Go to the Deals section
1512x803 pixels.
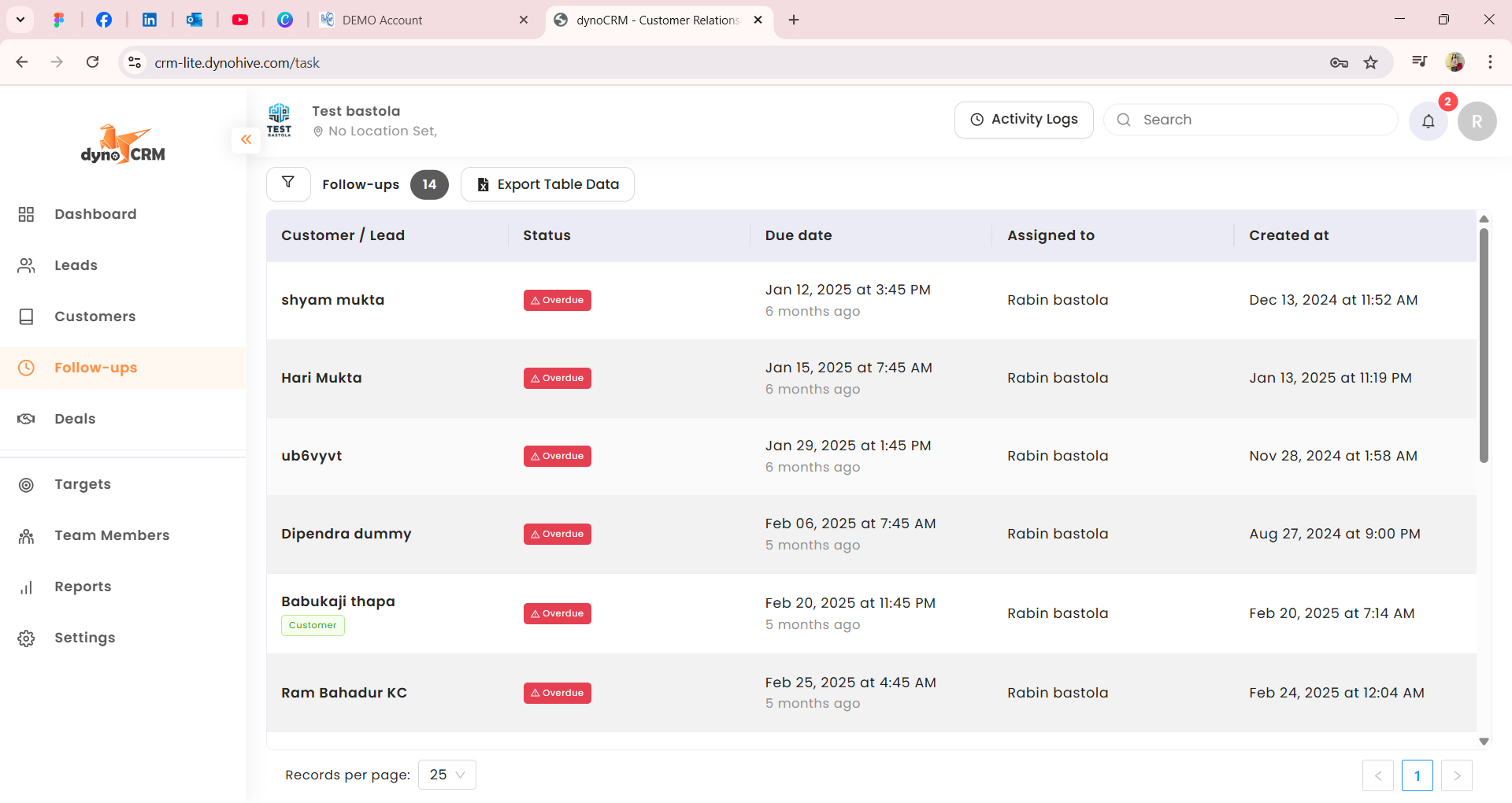(75, 419)
